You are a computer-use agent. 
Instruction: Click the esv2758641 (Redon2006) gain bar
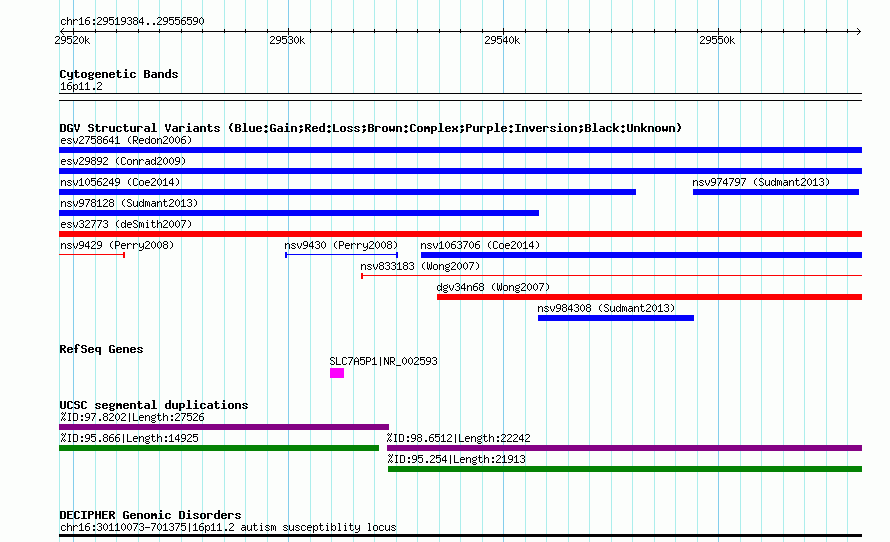click(460, 150)
